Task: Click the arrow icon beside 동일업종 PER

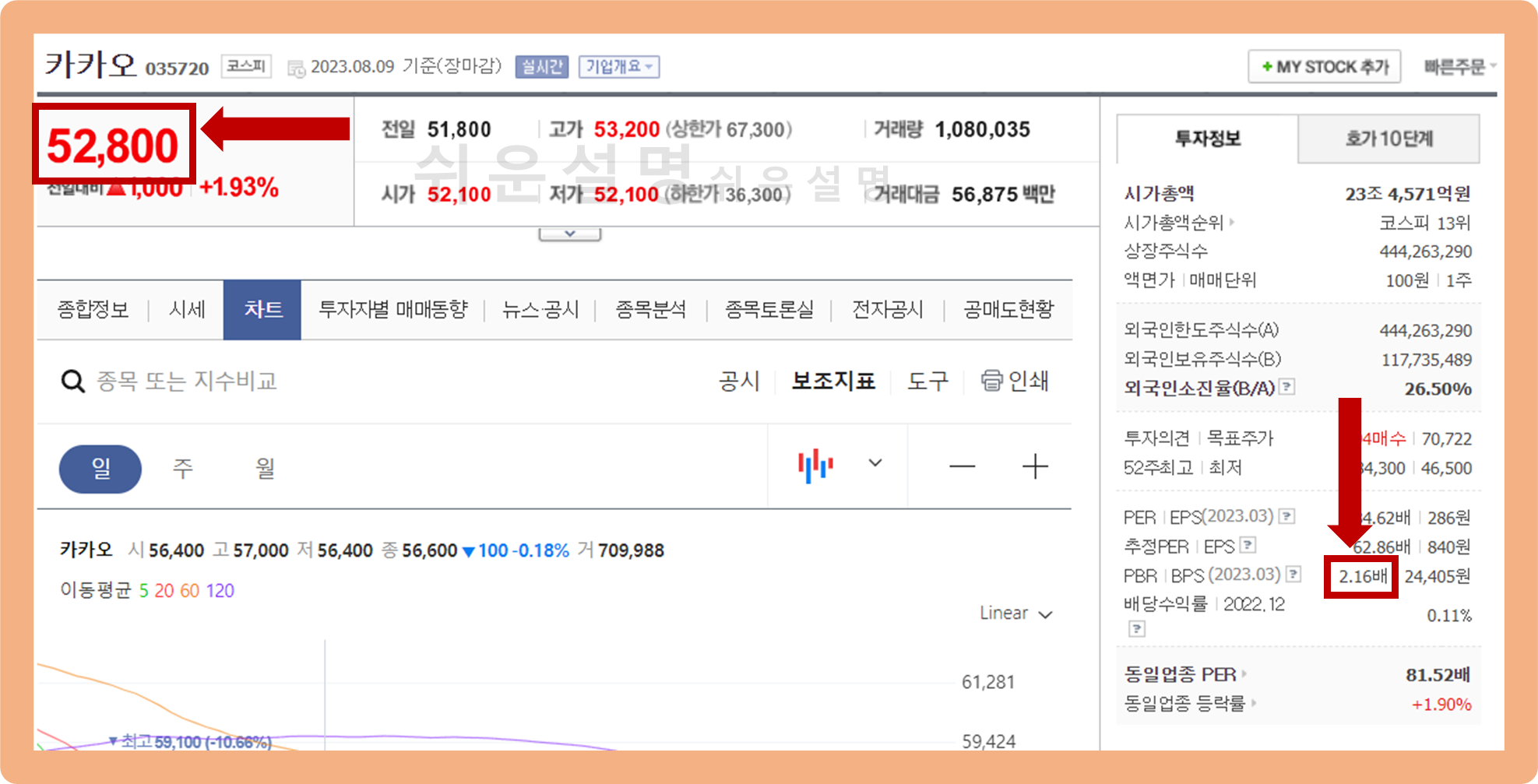Action: [x=1244, y=673]
